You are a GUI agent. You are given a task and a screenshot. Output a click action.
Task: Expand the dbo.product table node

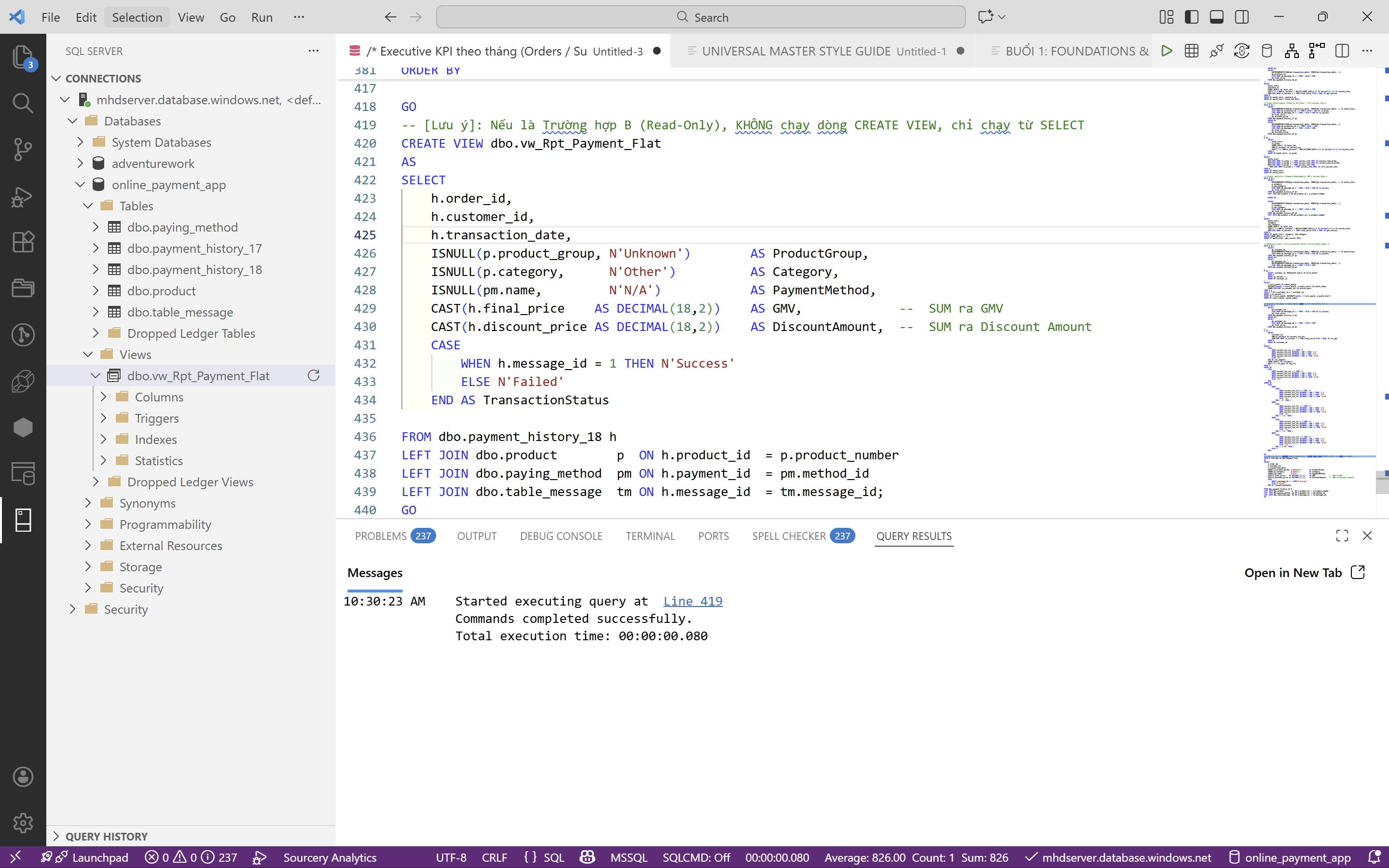coord(96,290)
